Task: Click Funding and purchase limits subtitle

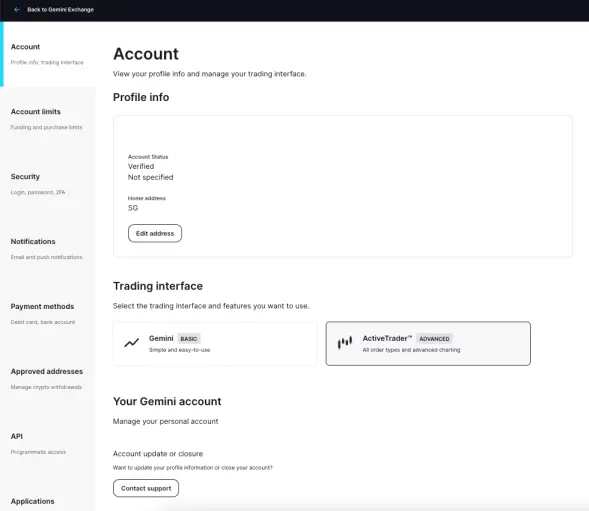Action: tap(46, 127)
